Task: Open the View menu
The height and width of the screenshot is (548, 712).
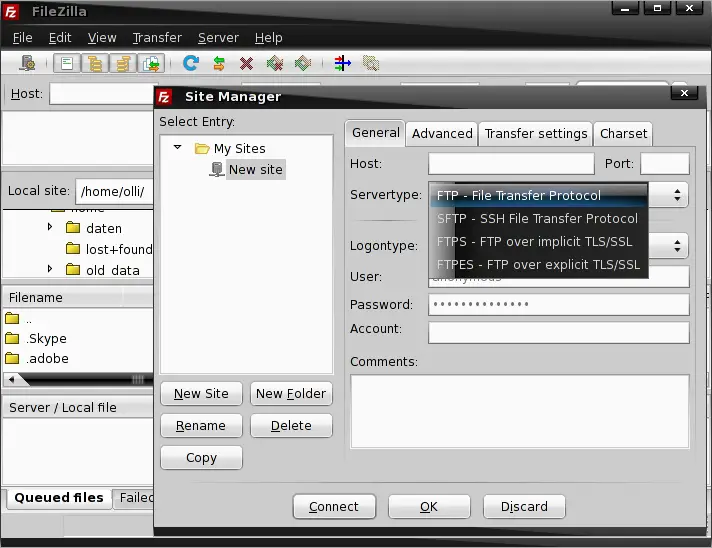Action: [x=102, y=38]
